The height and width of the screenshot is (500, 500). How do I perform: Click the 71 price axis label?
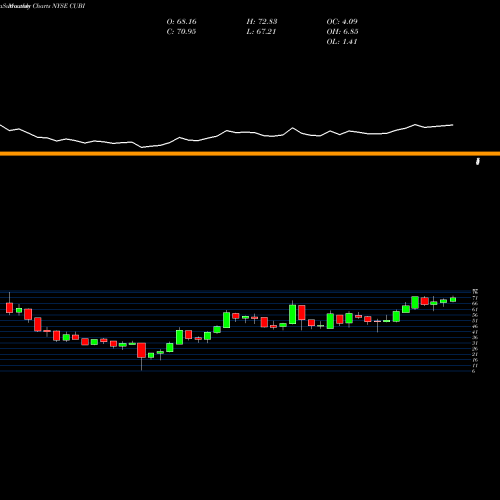(x=475, y=298)
